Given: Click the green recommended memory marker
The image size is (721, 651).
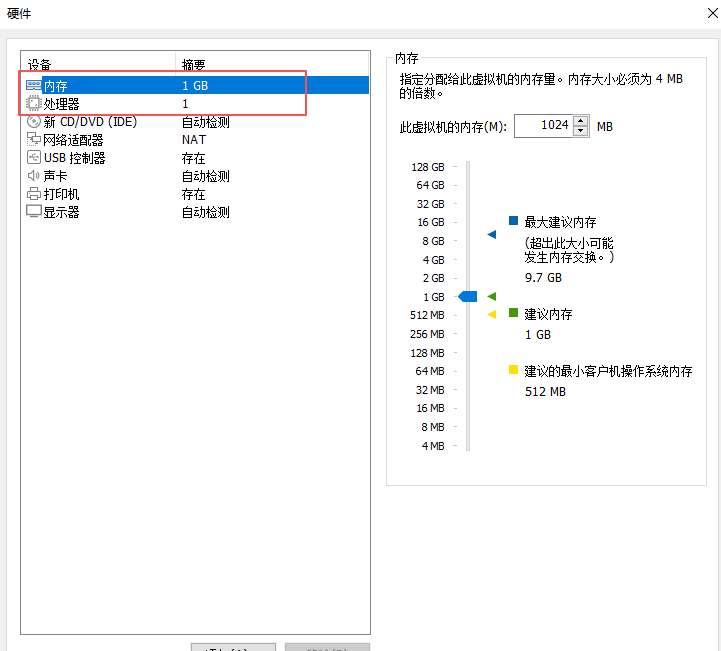Looking at the screenshot, I should coord(491,297).
